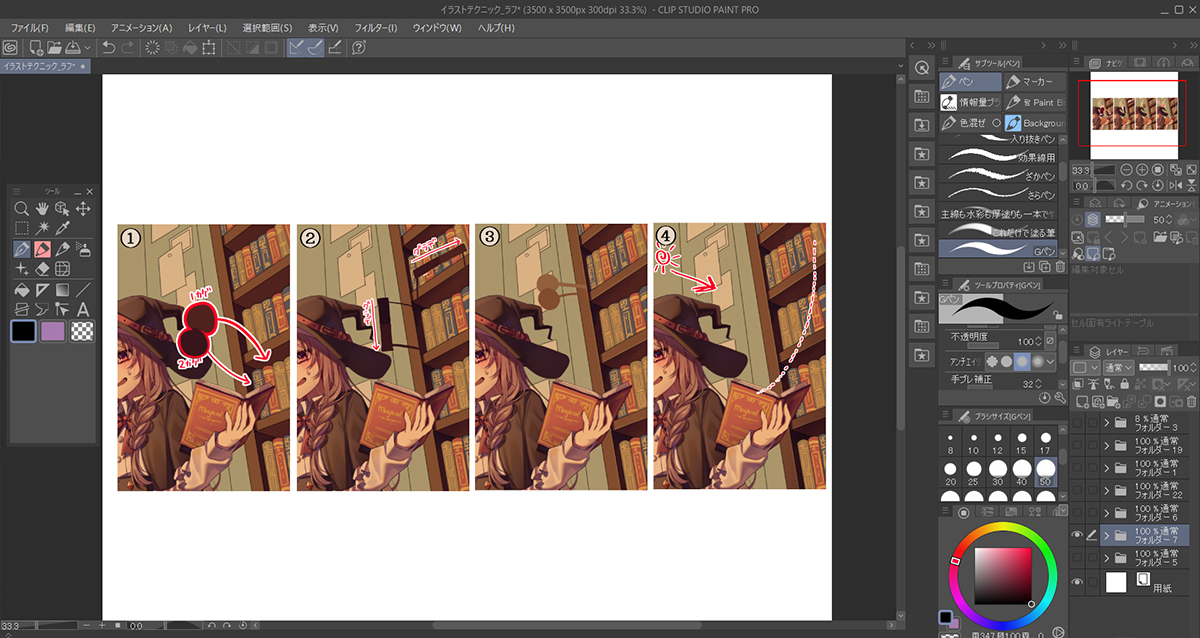The image size is (1200, 638).
Task: Toggle visibility of the 用紙 paper layer
Action: (1077, 582)
